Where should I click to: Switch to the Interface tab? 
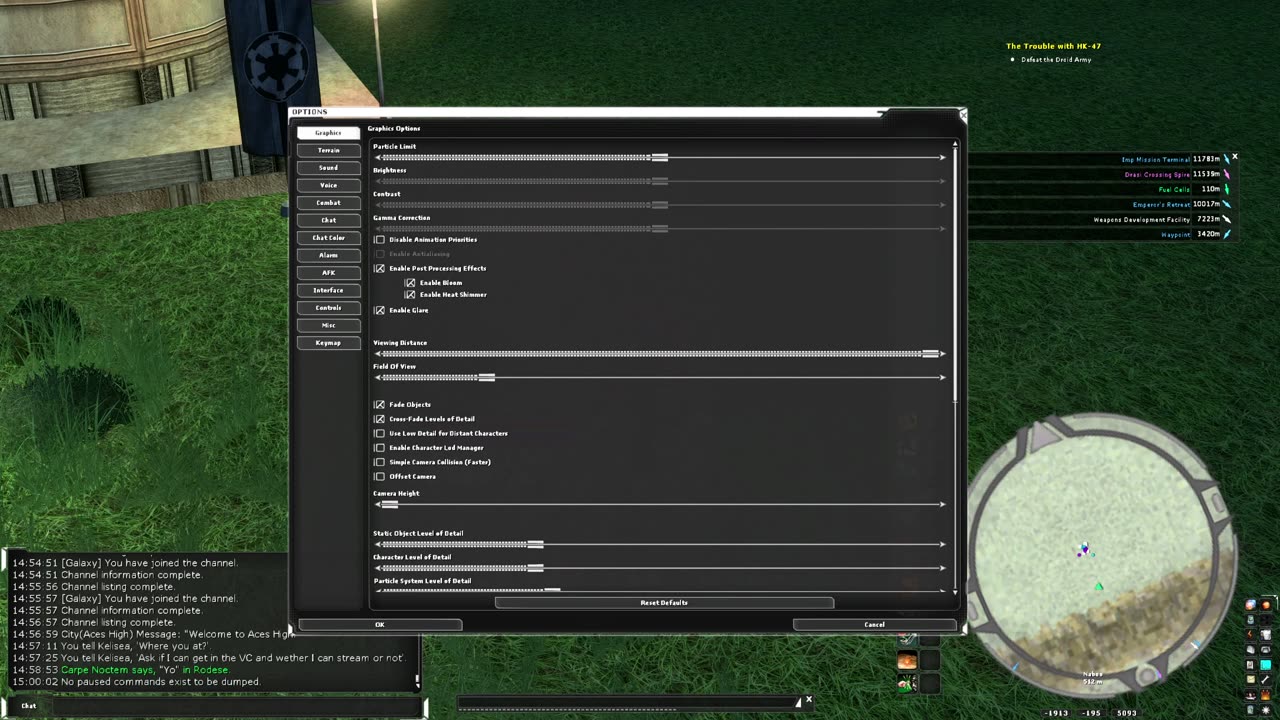click(328, 290)
